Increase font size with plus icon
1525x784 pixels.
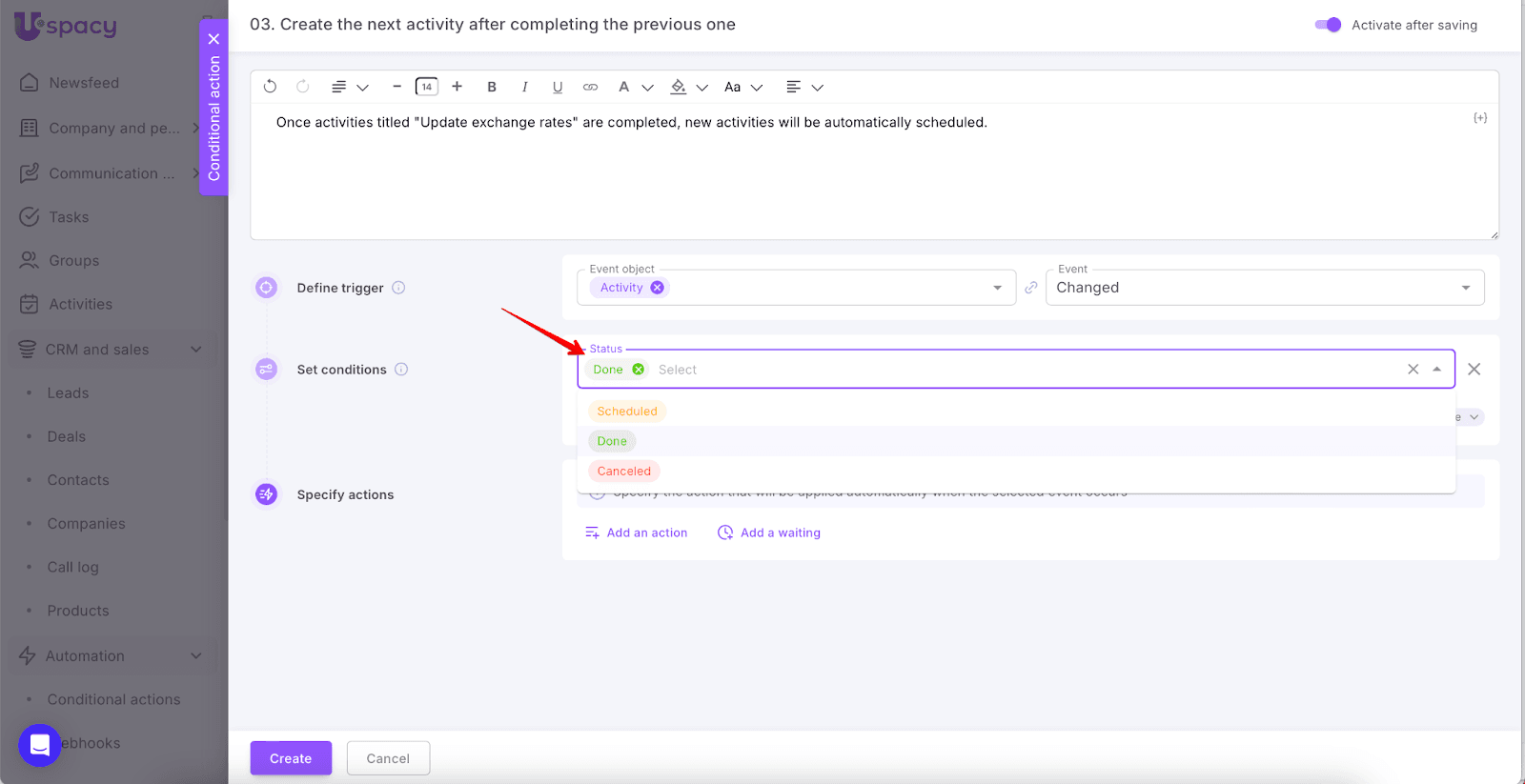457,87
